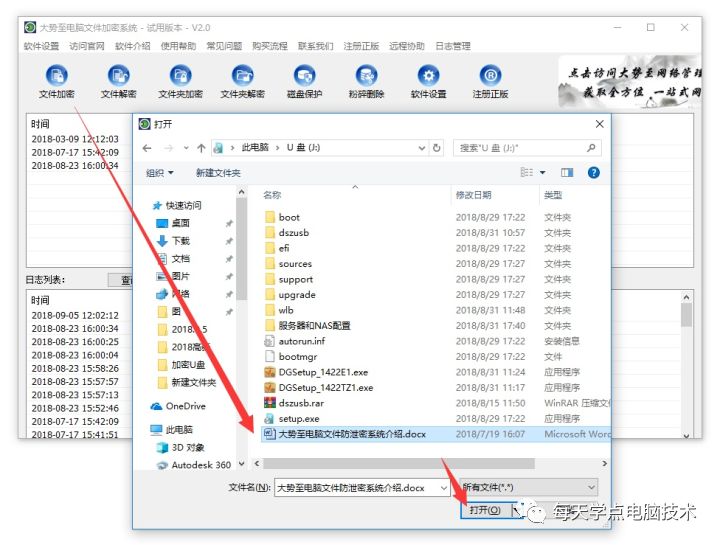
Task: Close the 打开 dialog
Action: click(599, 124)
